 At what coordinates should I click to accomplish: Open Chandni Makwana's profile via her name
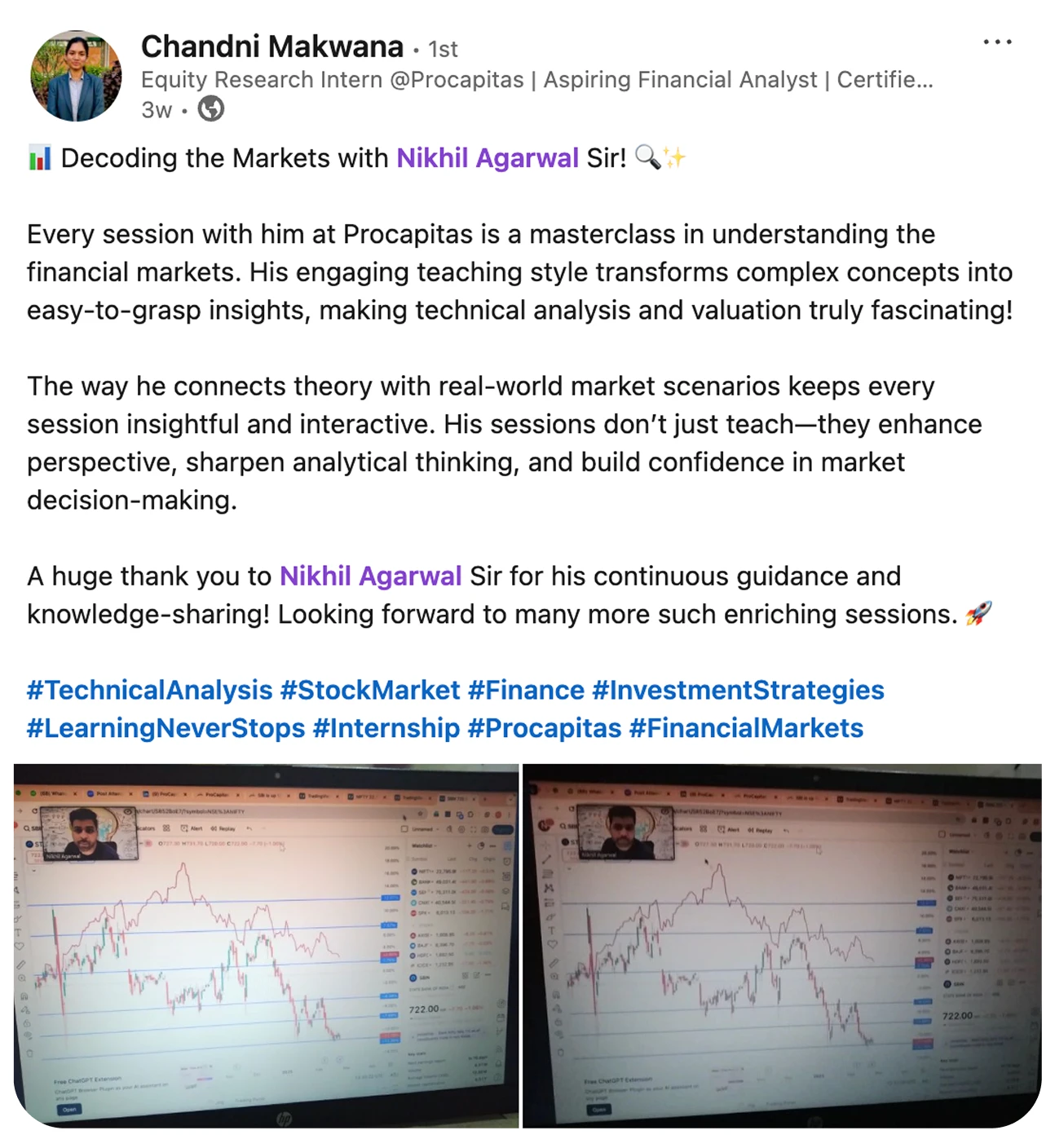(272, 47)
